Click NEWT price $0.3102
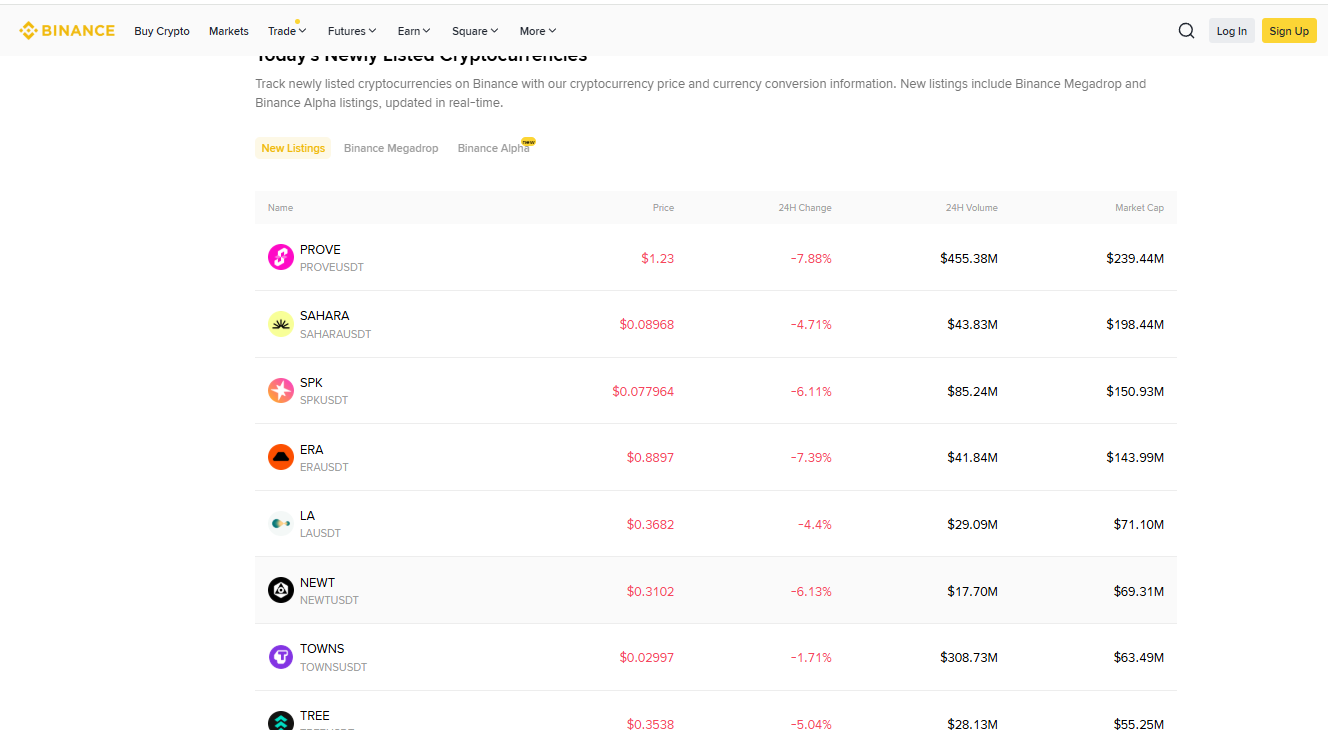Viewport: 1328px width, 730px height. click(x=650, y=591)
